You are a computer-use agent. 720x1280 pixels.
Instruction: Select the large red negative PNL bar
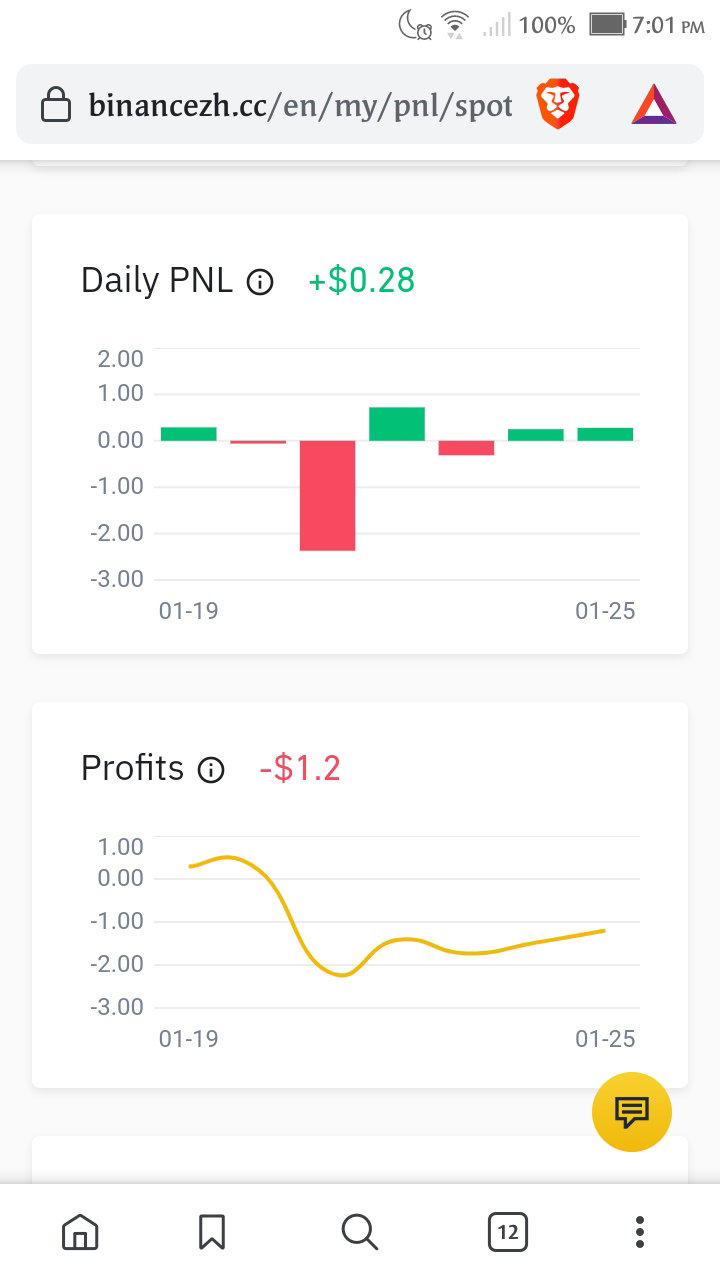click(x=328, y=495)
